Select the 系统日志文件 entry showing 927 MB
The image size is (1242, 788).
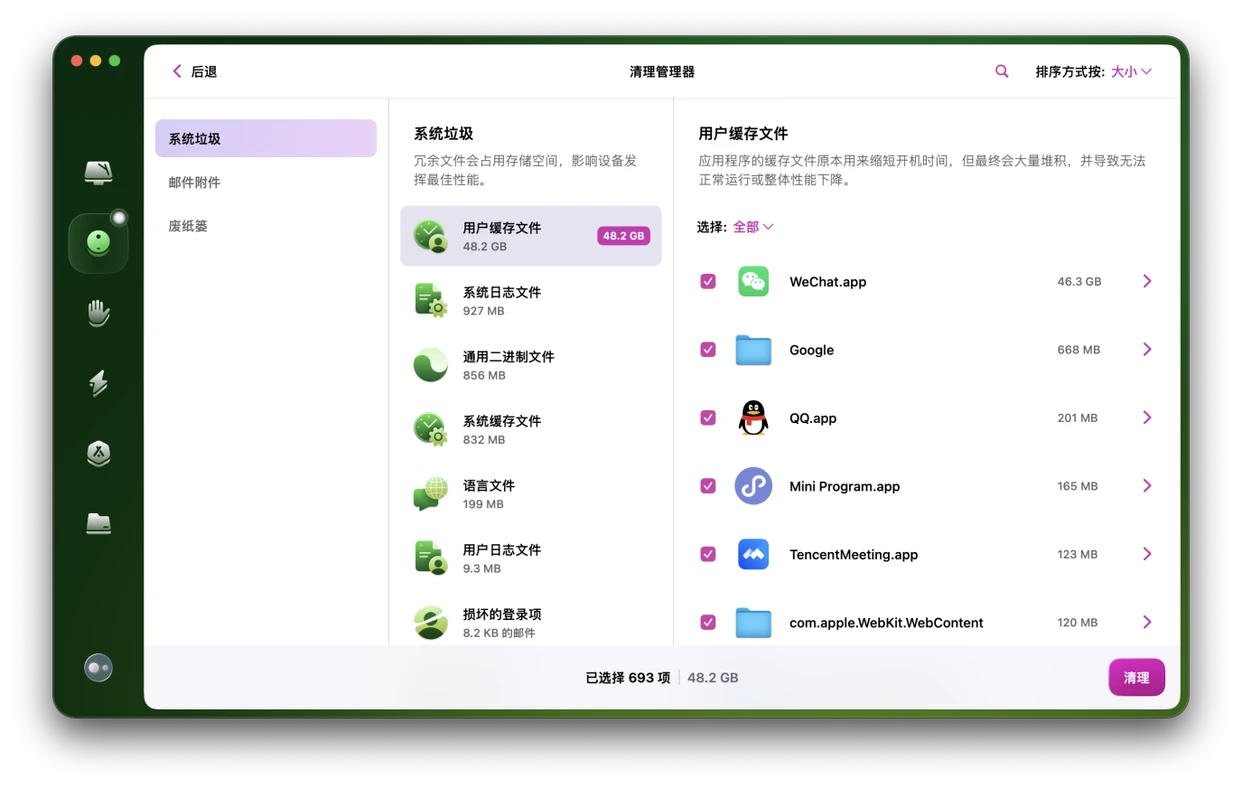[x=530, y=300]
